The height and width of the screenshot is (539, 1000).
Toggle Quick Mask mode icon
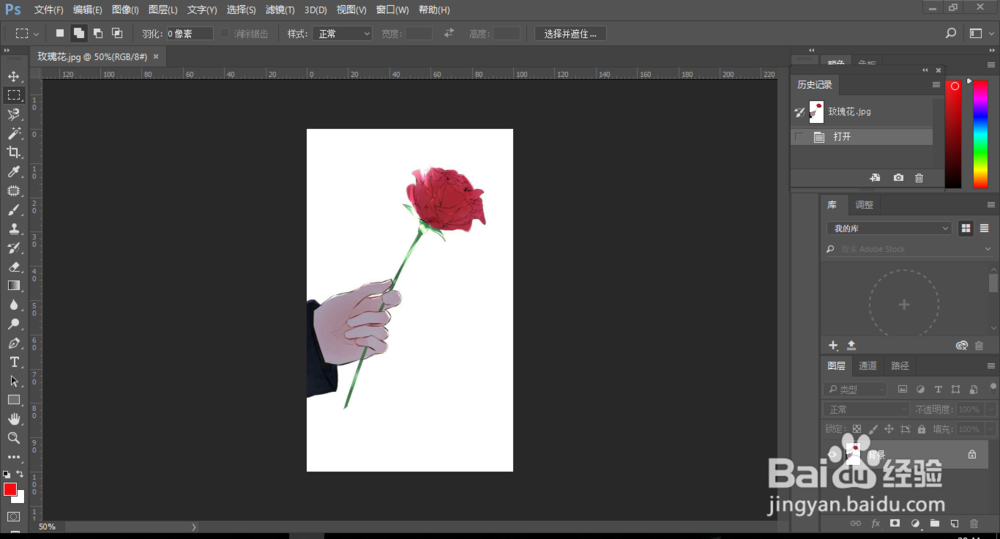click(x=13, y=516)
